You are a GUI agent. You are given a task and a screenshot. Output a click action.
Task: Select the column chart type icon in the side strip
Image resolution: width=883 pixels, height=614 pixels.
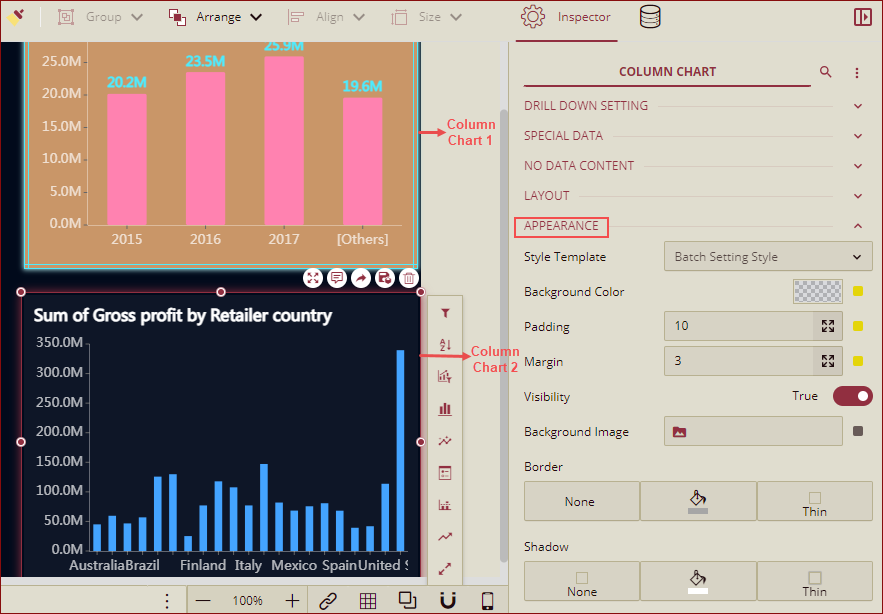click(x=445, y=409)
